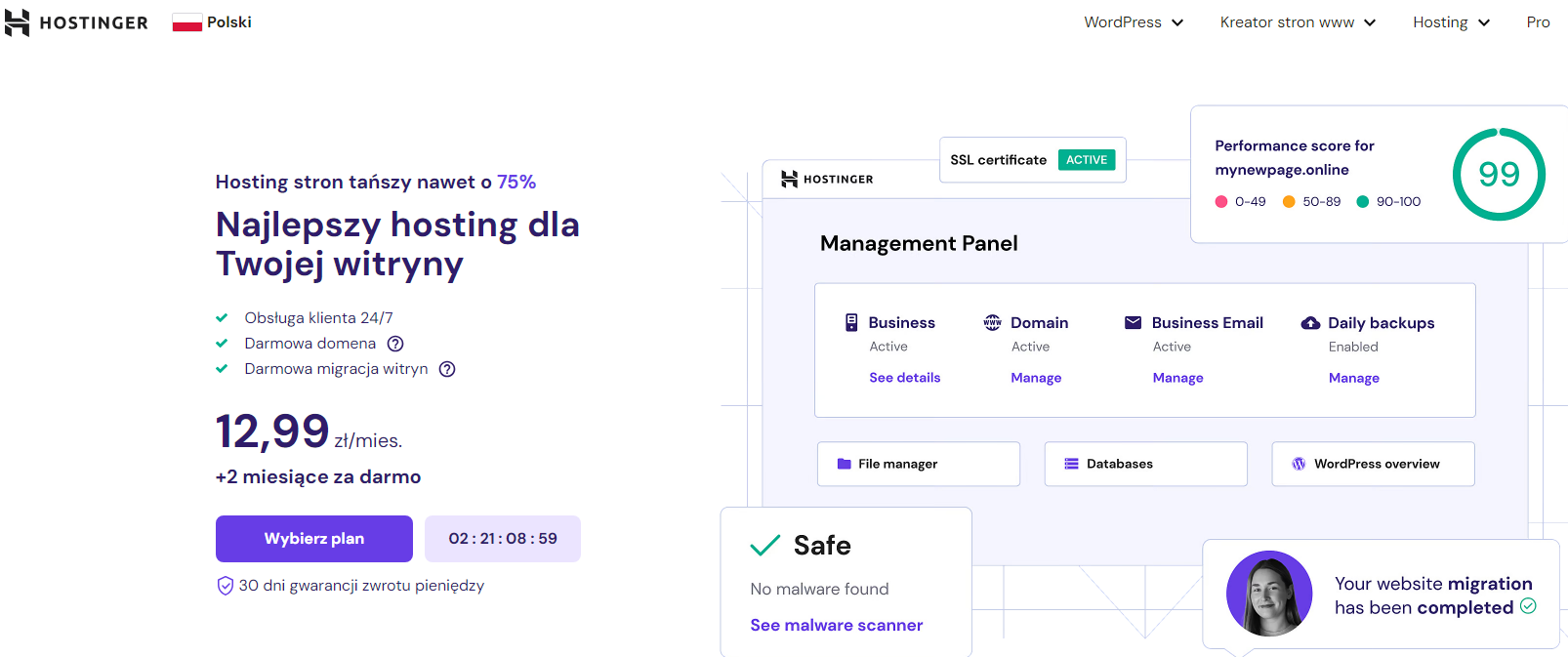Click the Domain globe icon
Image resolution: width=1568 pixels, height=657 pixels.
(x=992, y=322)
